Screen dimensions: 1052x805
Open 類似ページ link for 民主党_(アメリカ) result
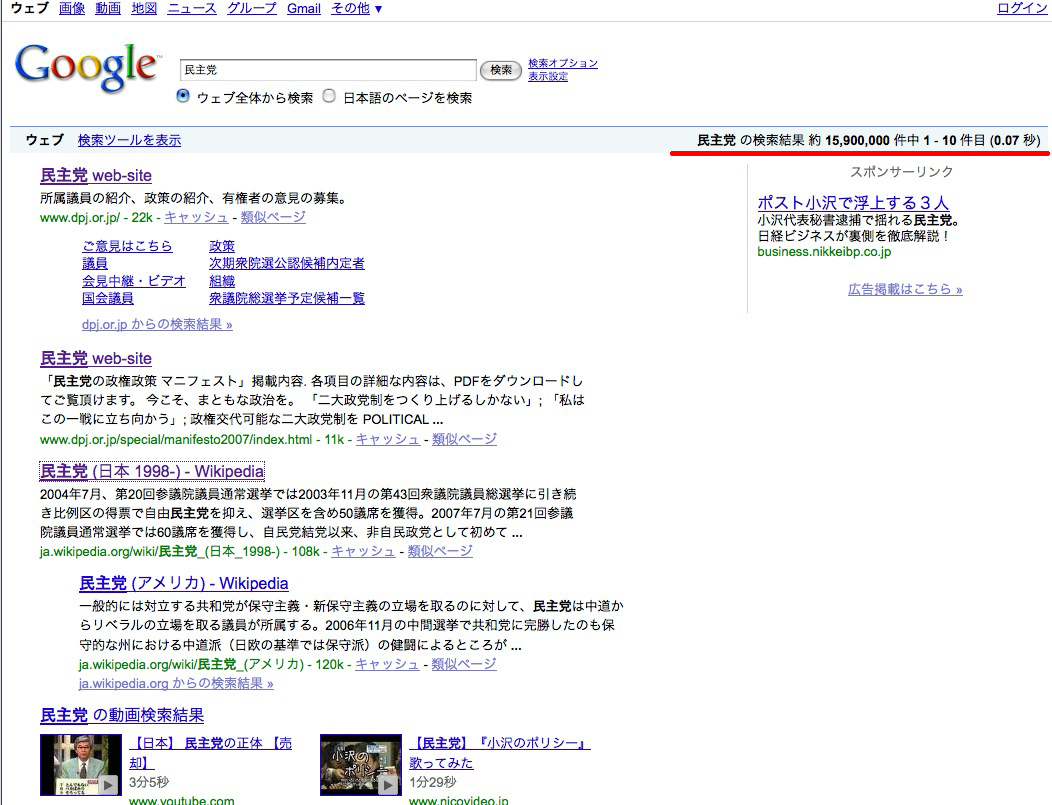point(464,664)
